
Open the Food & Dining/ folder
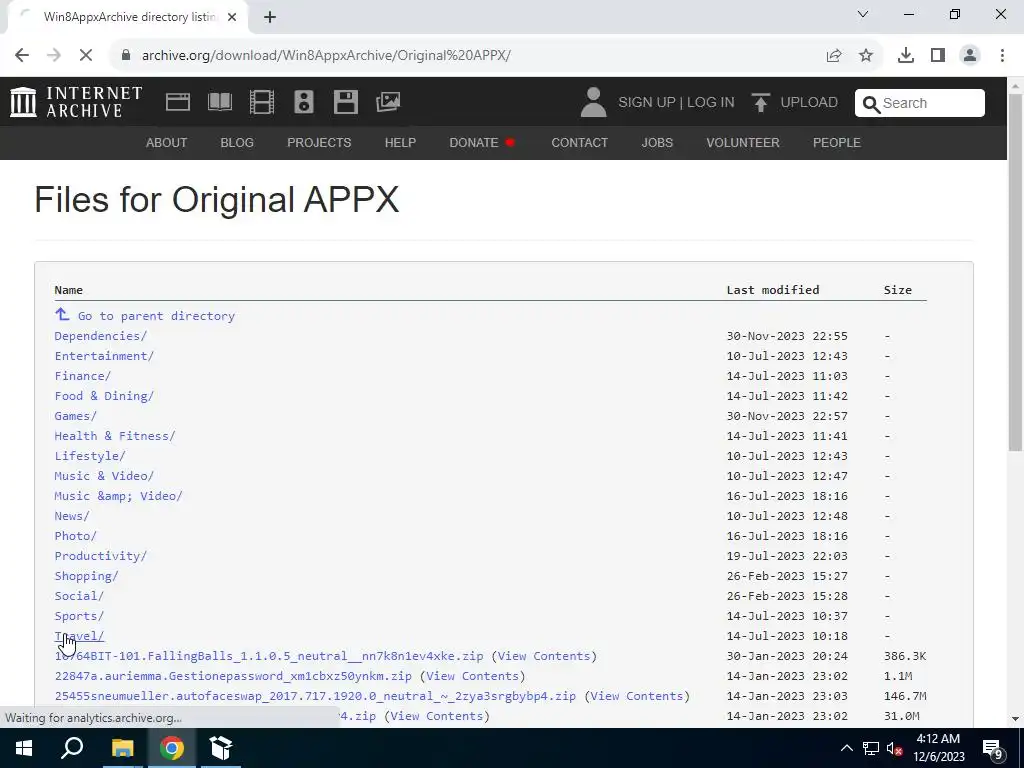click(x=104, y=396)
